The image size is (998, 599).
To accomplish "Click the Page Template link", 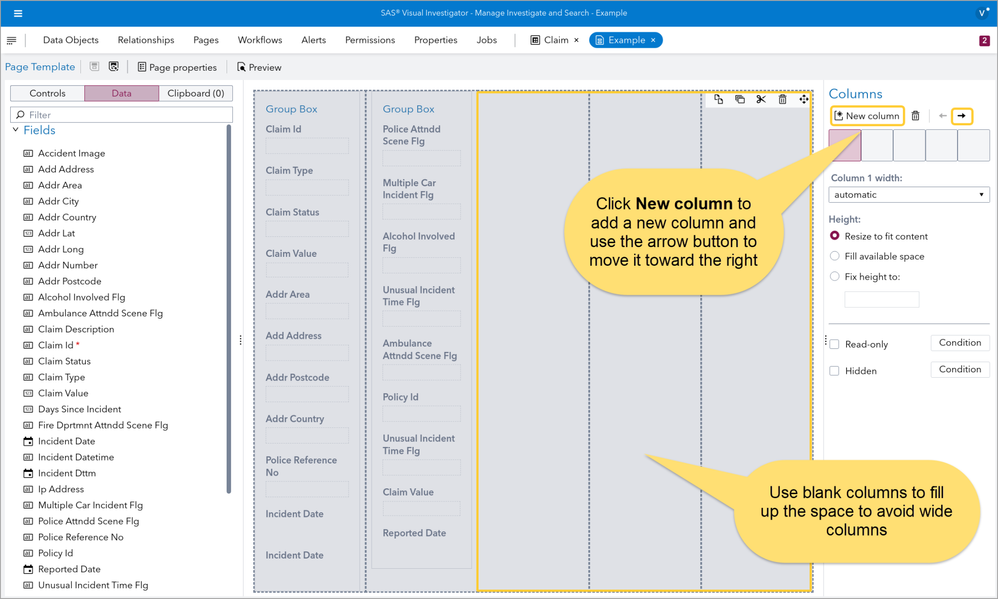I will [x=40, y=67].
